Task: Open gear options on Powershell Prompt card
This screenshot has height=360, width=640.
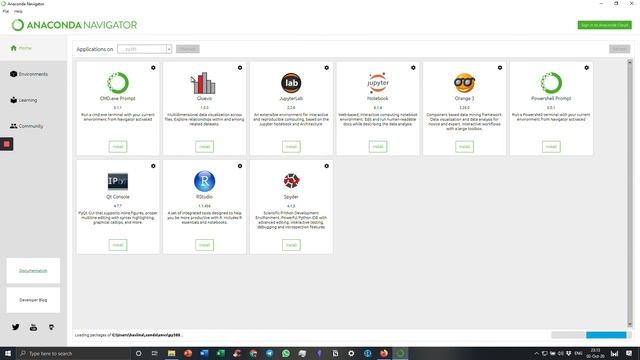Action: click(x=587, y=68)
